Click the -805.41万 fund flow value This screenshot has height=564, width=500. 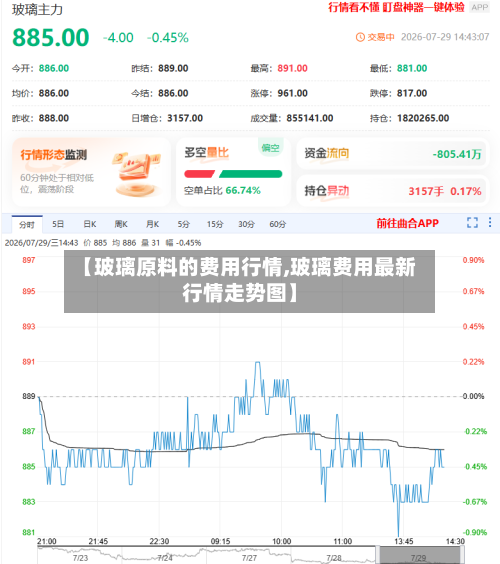tap(457, 154)
